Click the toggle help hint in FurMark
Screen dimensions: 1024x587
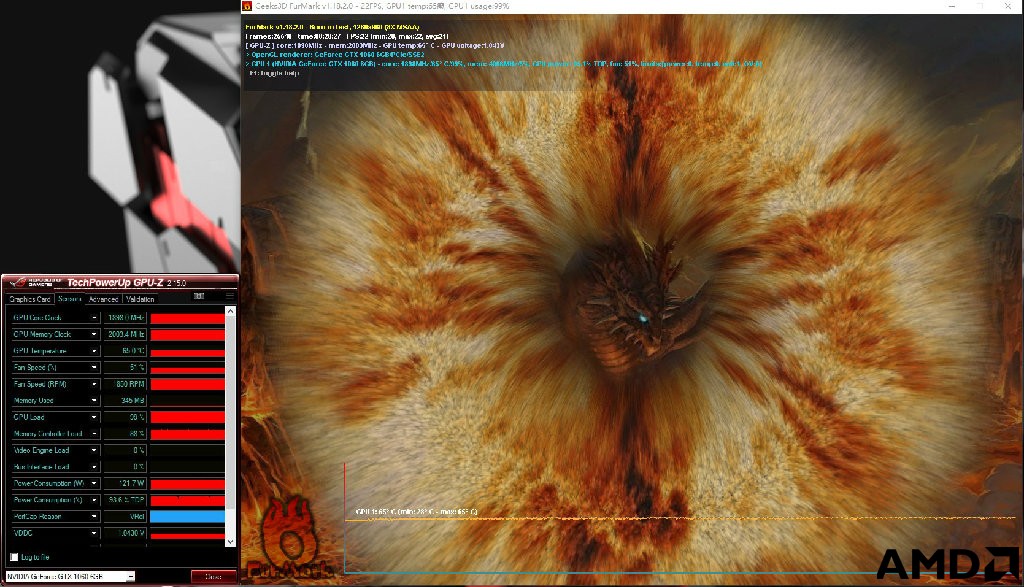(274, 73)
